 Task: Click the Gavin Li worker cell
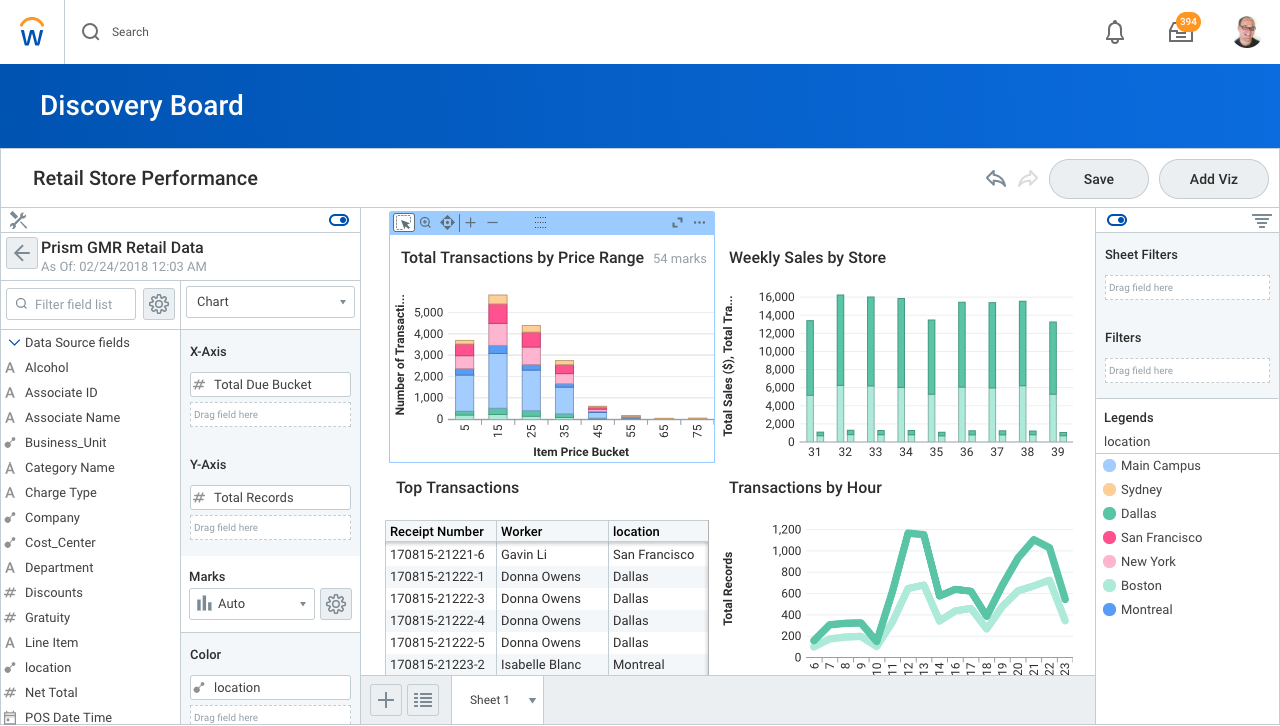[553, 555]
